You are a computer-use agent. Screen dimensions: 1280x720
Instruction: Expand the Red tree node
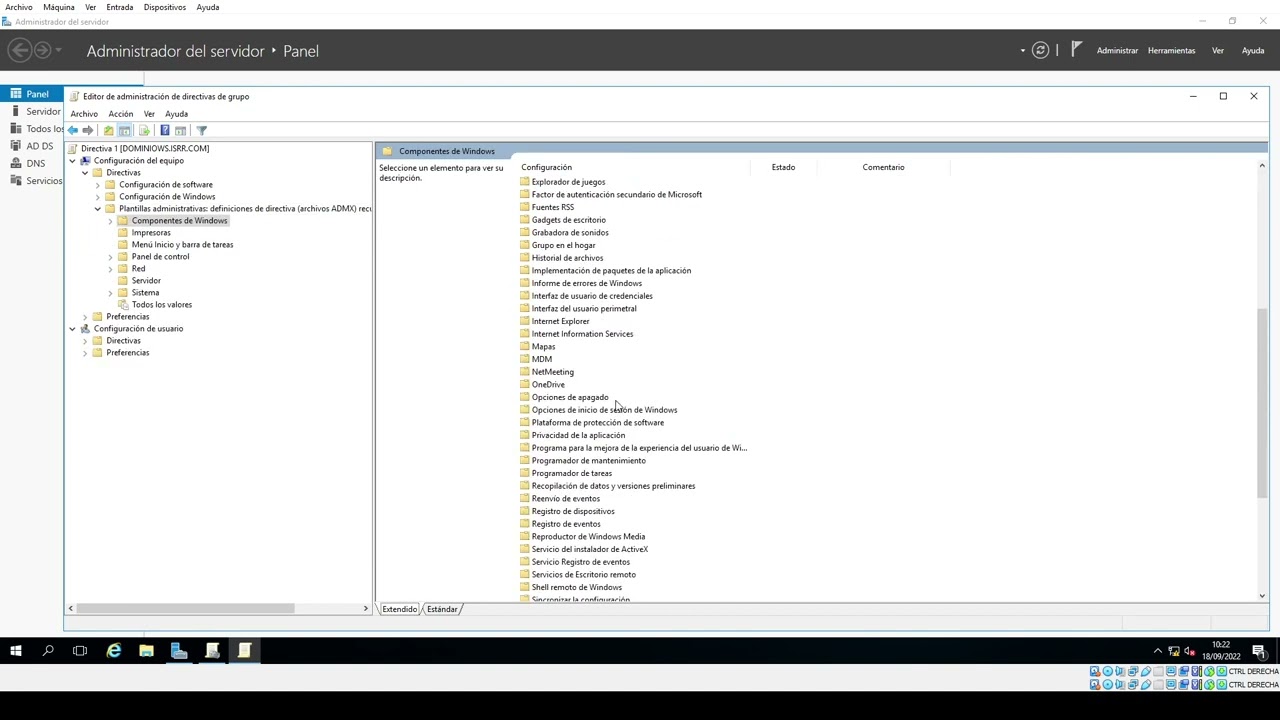[x=110, y=269]
